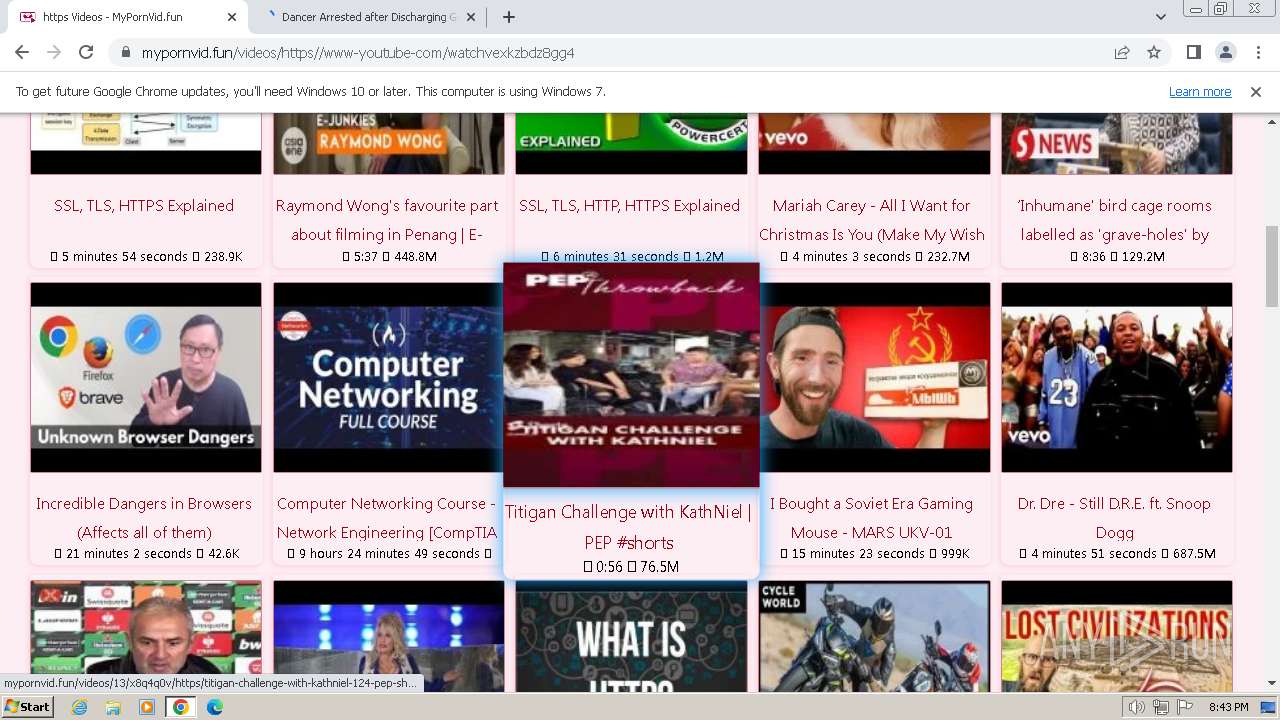Open Action Center flag icon
The width and height of the screenshot is (1280, 720).
1184,707
